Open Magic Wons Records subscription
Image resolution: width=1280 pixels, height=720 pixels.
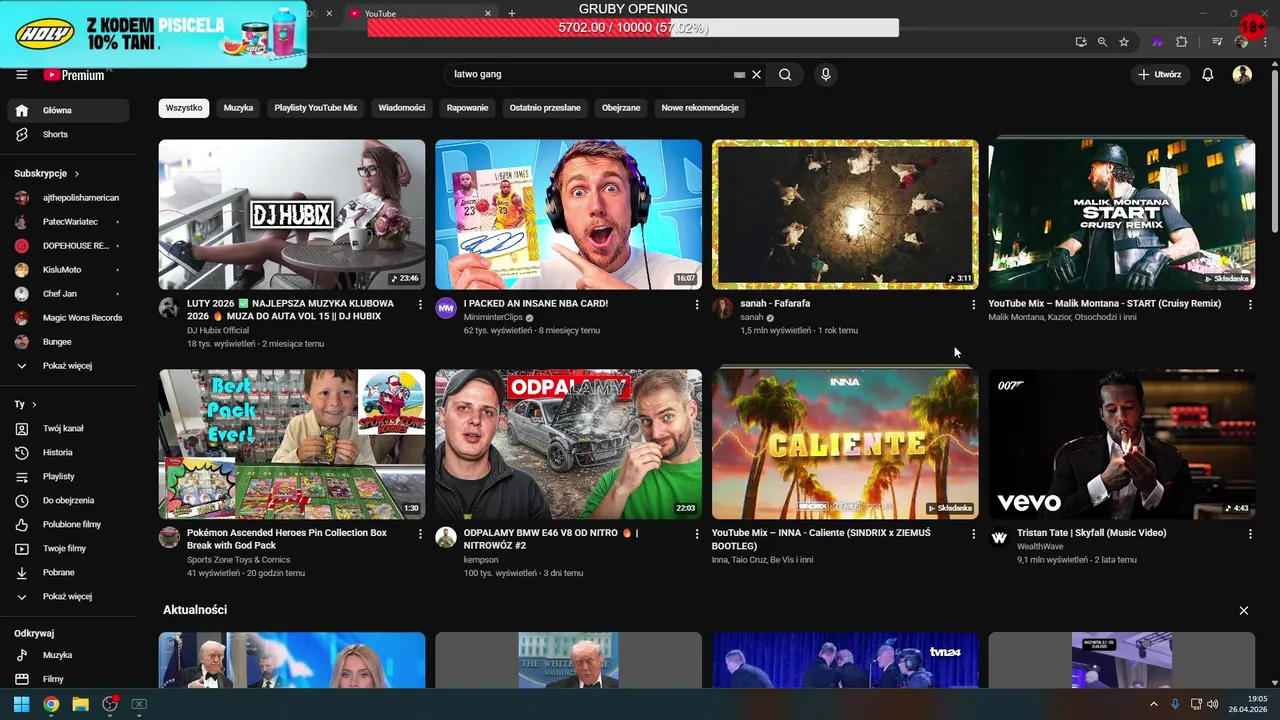[68, 318]
